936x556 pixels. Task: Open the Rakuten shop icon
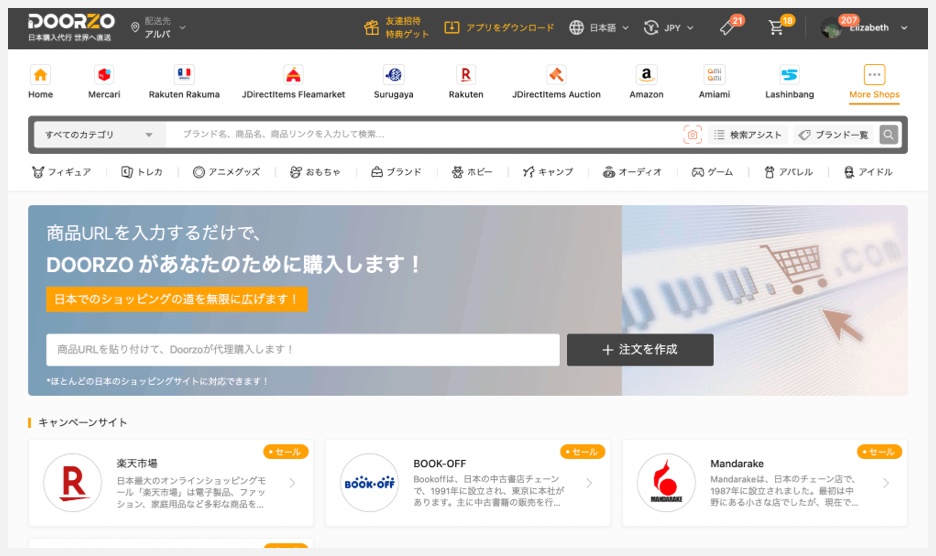[x=466, y=75]
